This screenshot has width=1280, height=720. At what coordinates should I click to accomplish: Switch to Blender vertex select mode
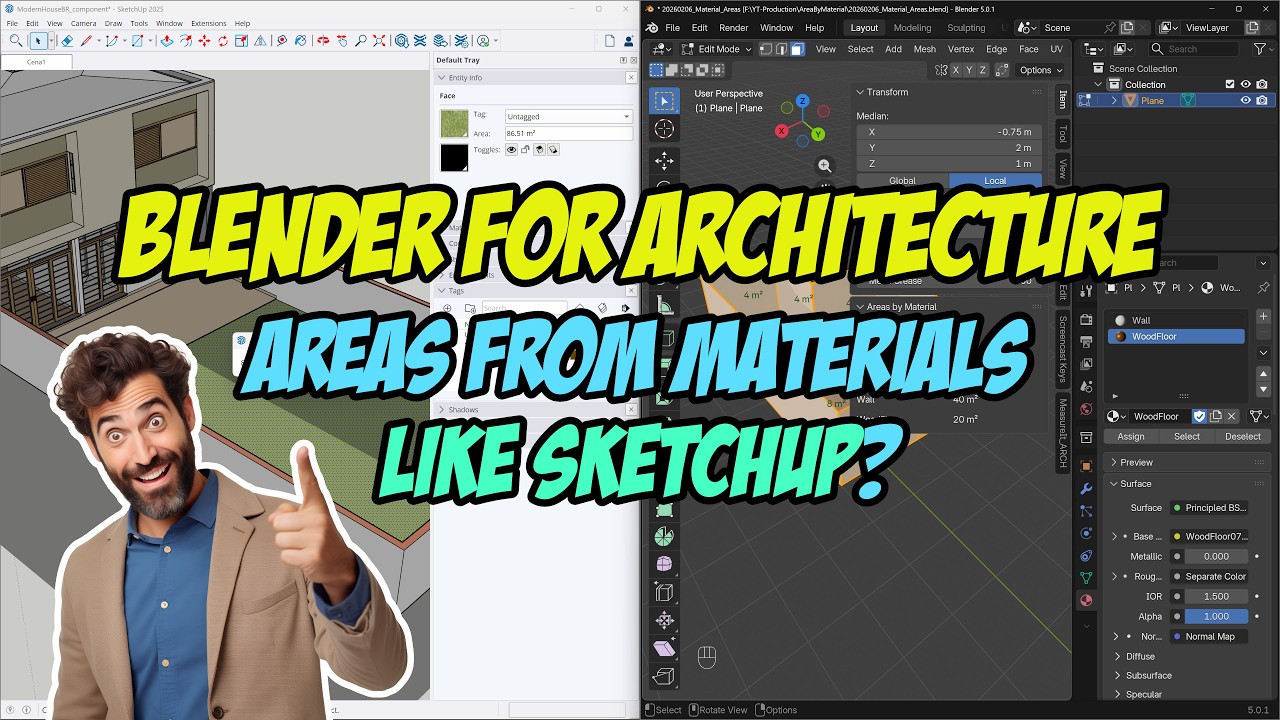coord(768,49)
